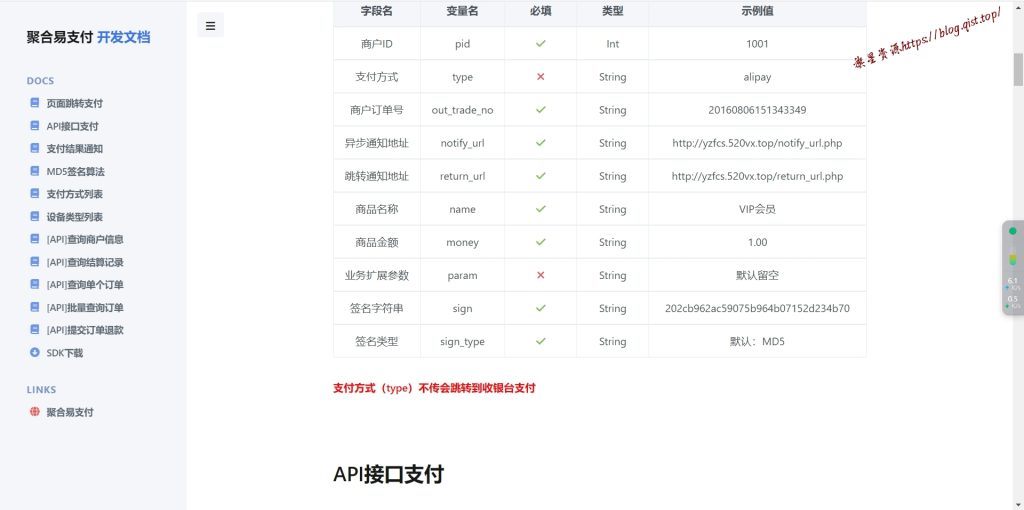
Task: Toggle the sidebar with hamburger menu button
Action: 210,26
